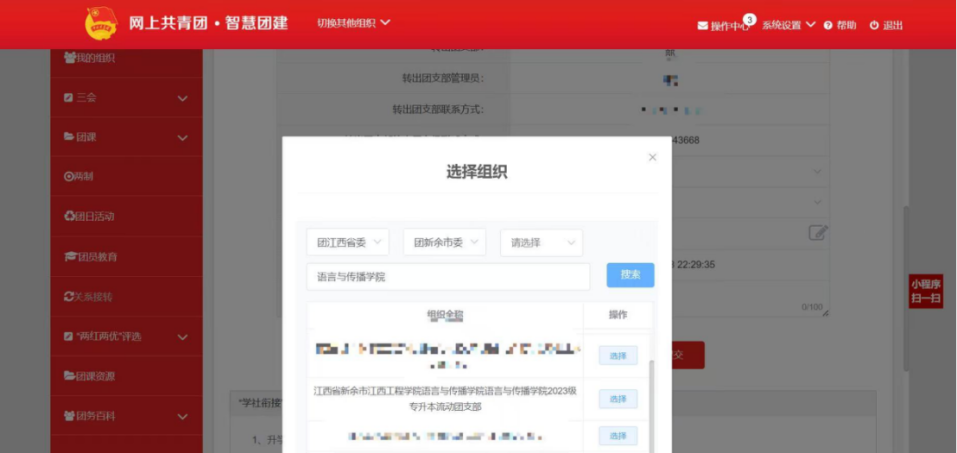Open 团日活动 in the sidebar

point(90,216)
